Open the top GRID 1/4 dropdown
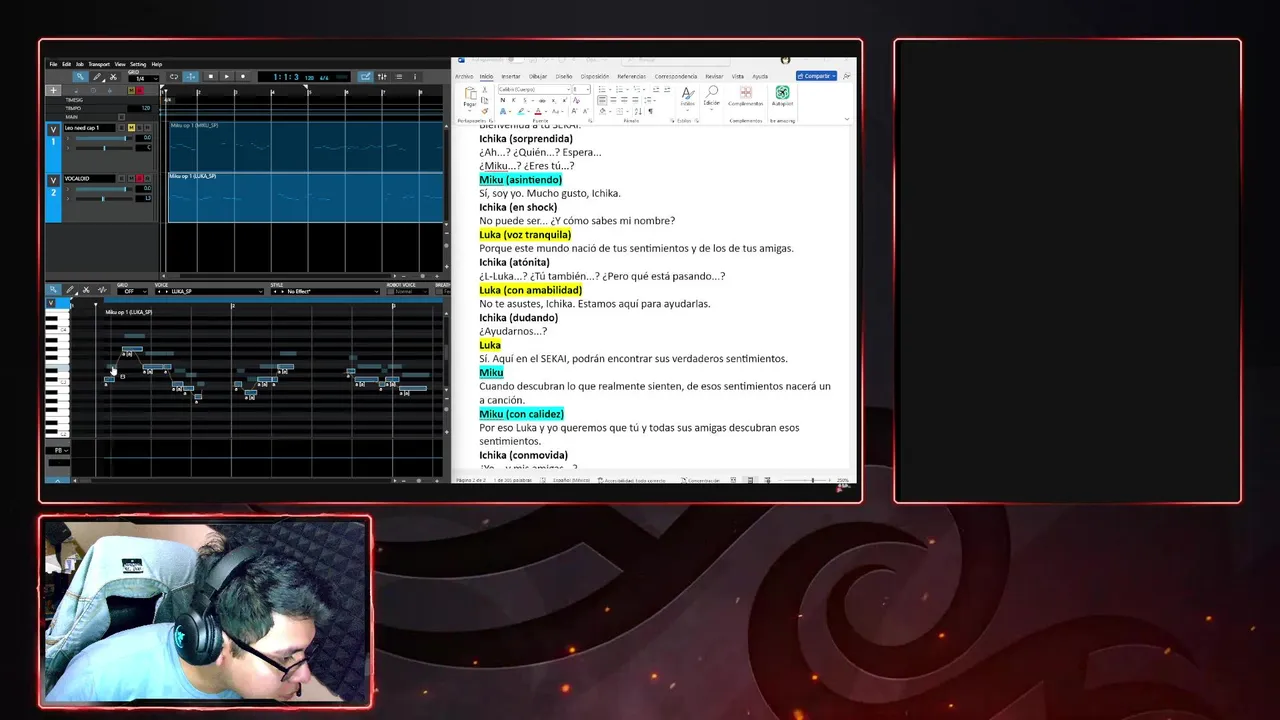The image size is (1280, 720). tap(143, 79)
